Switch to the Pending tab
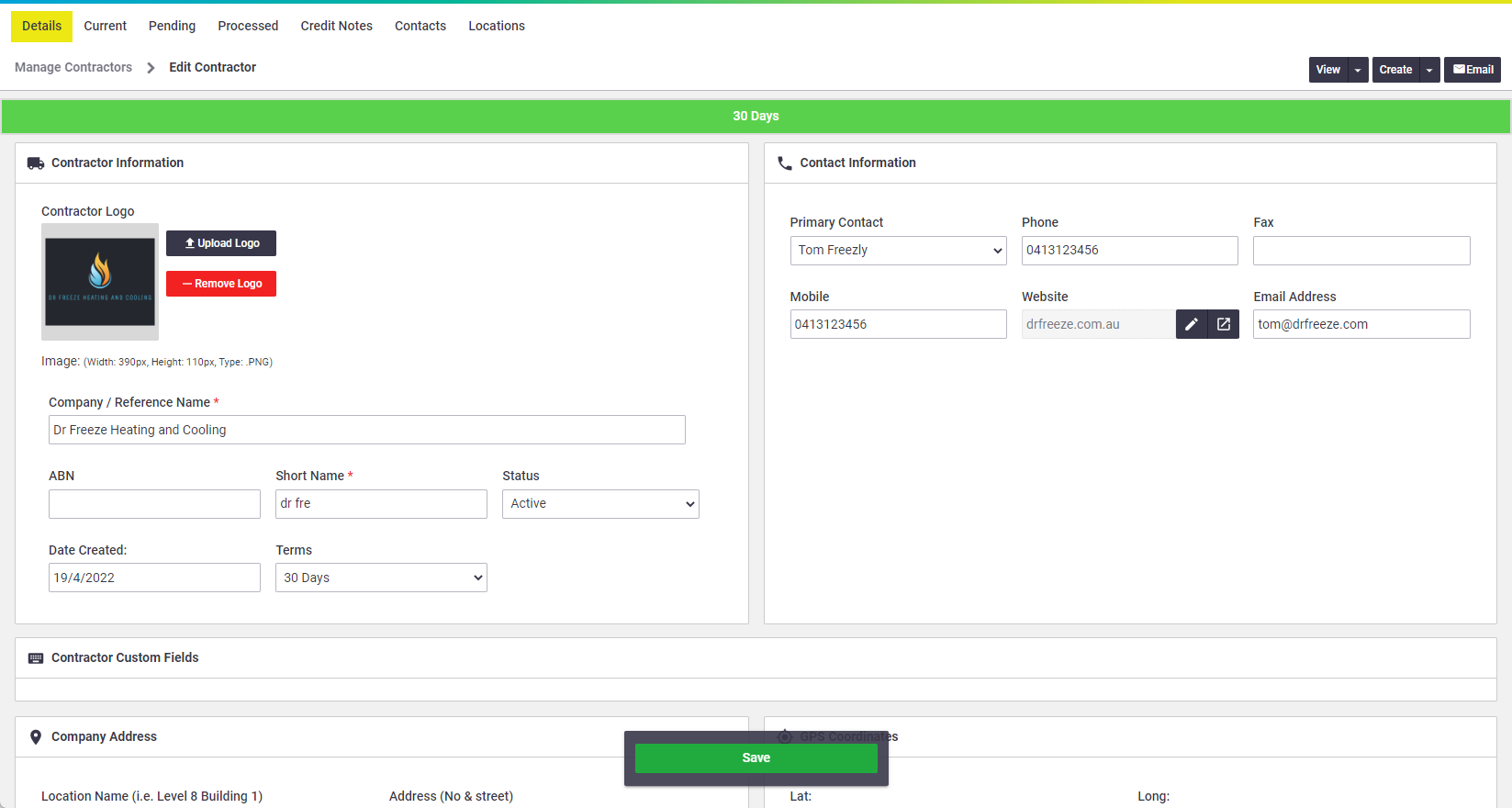This screenshot has height=808, width=1512. point(172,26)
